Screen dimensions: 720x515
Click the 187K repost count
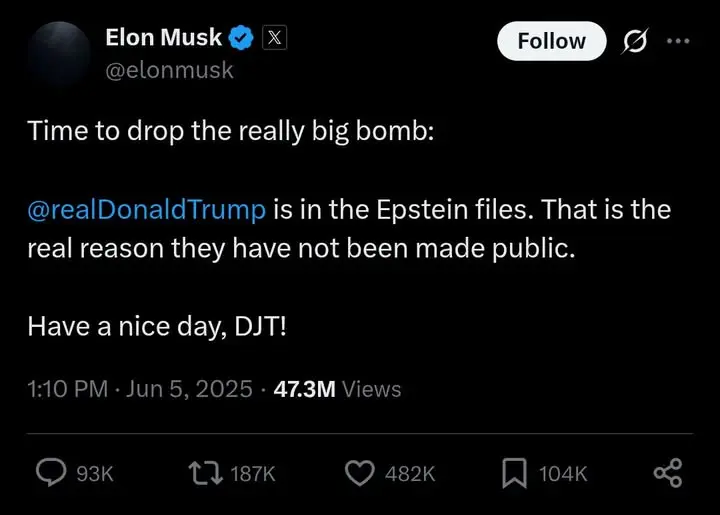coord(251,474)
